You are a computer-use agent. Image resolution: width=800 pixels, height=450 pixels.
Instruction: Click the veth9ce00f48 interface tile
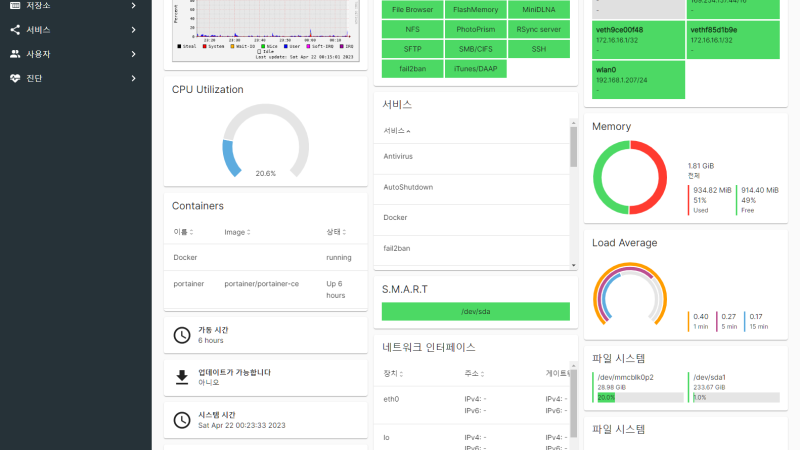coord(638,40)
